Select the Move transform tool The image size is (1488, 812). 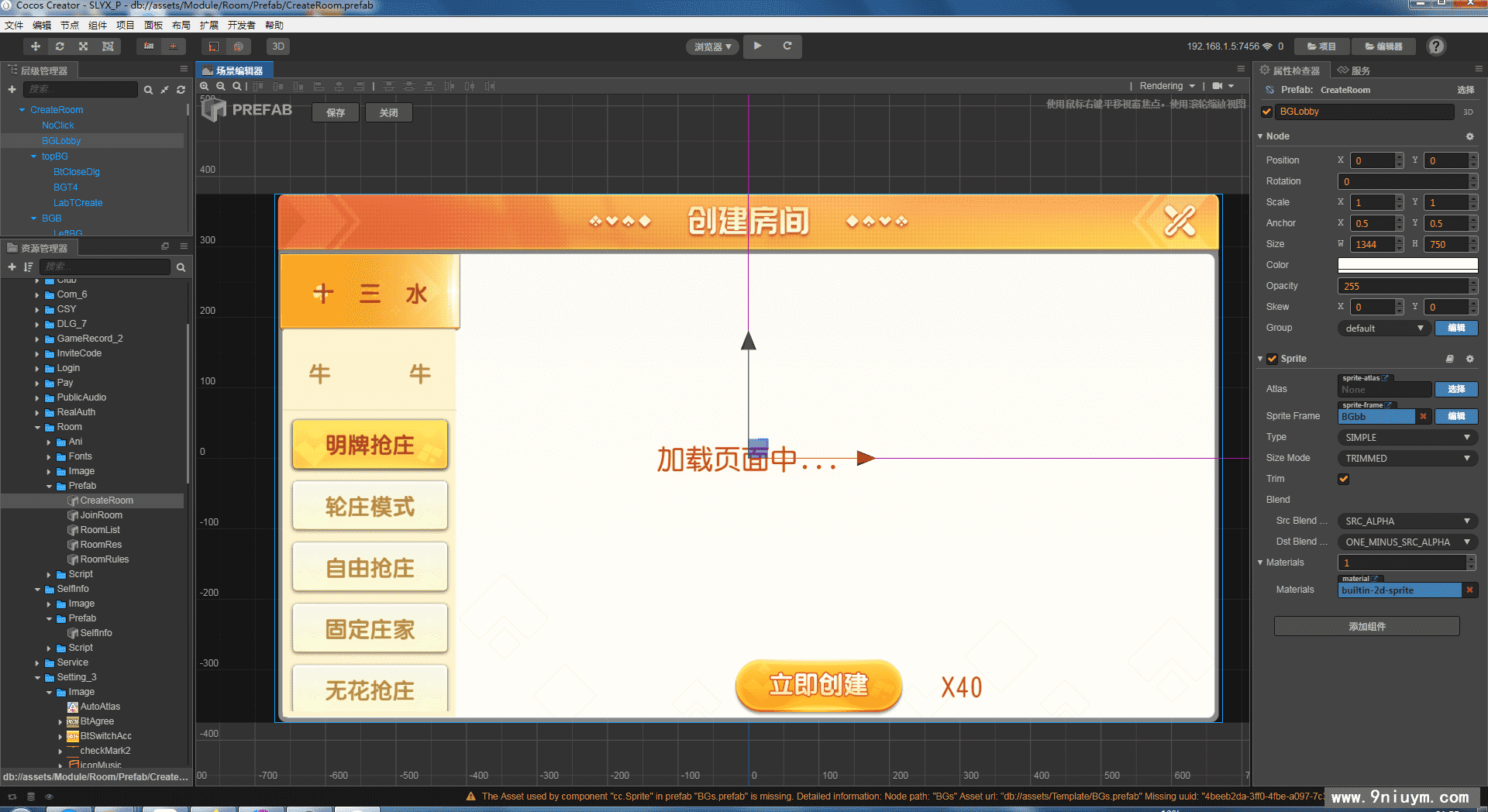(x=35, y=46)
